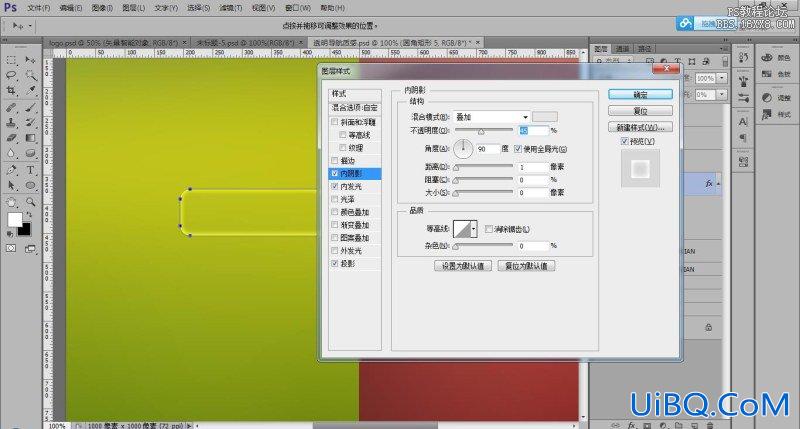Open the Color panel (颜色)
This screenshot has height=429, width=800.
coord(776,58)
